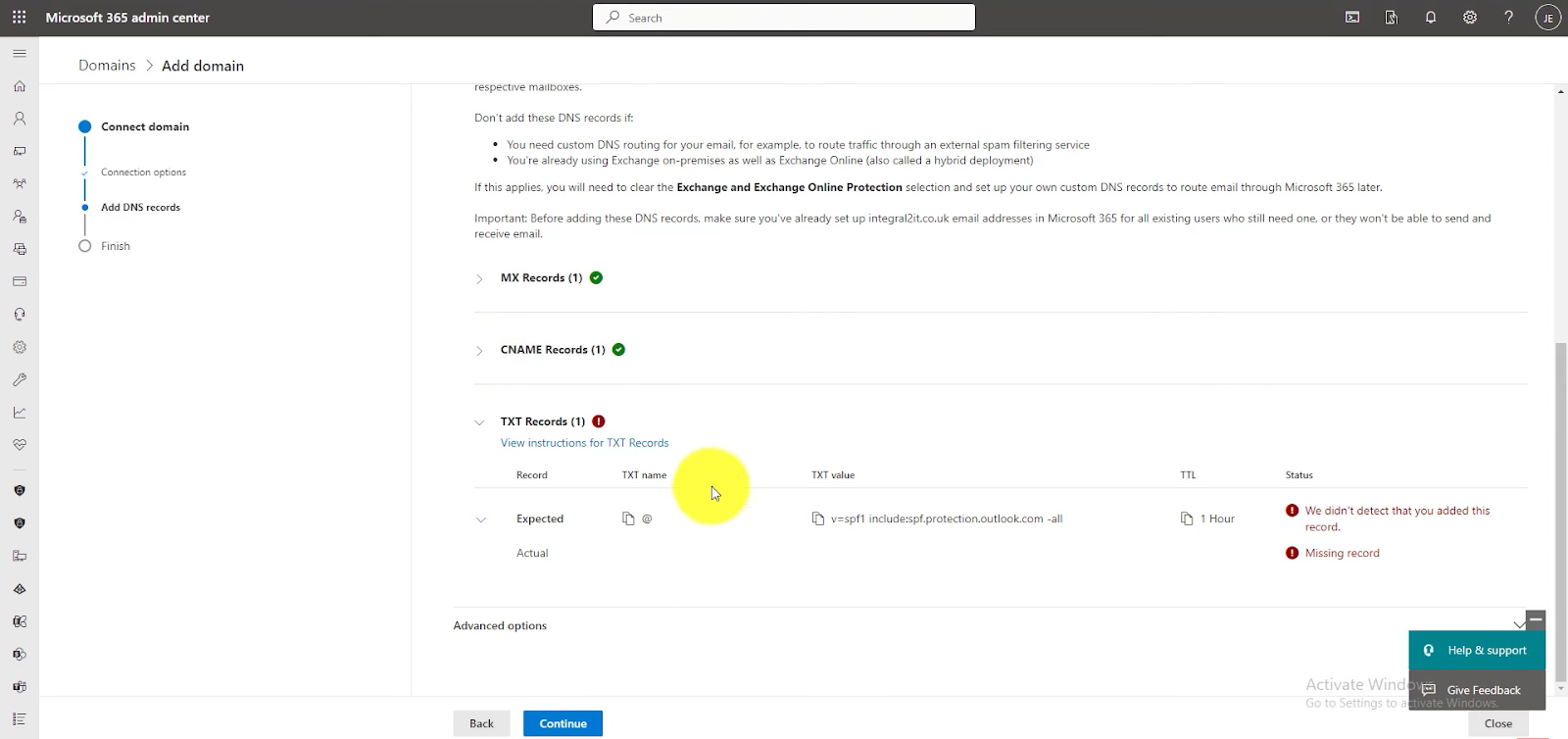Screen dimensions: 1568x739
Task: Click the Actual row label
Action: (x=532, y=553)
